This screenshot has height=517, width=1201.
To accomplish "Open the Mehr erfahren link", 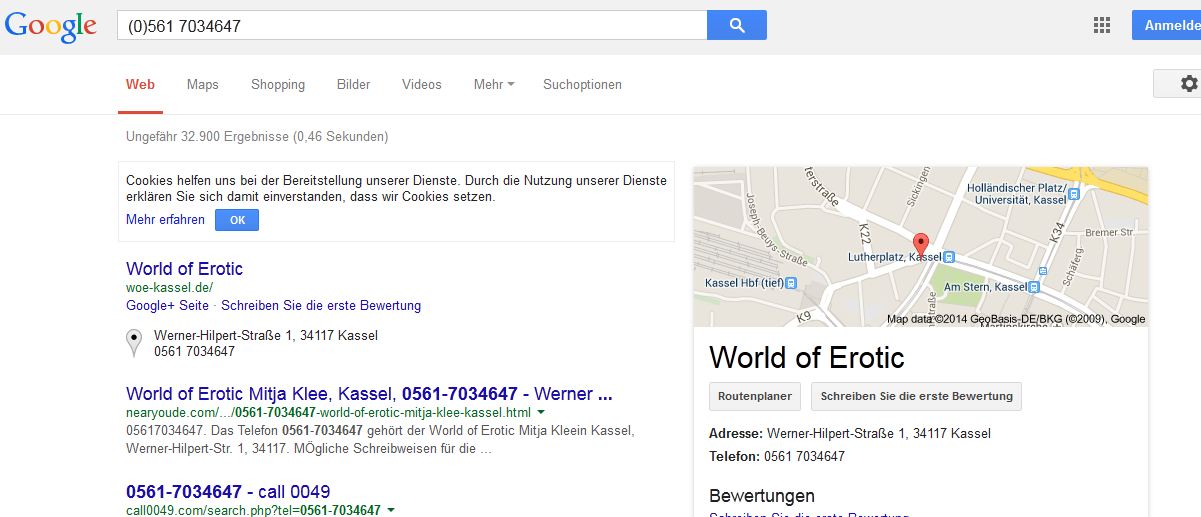I will tap(165, 220).
